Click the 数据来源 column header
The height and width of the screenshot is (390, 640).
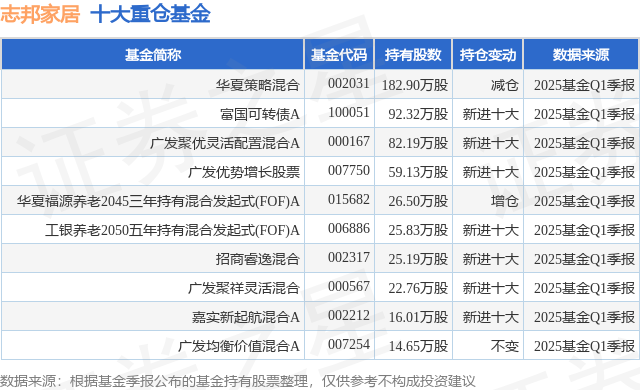581,55
